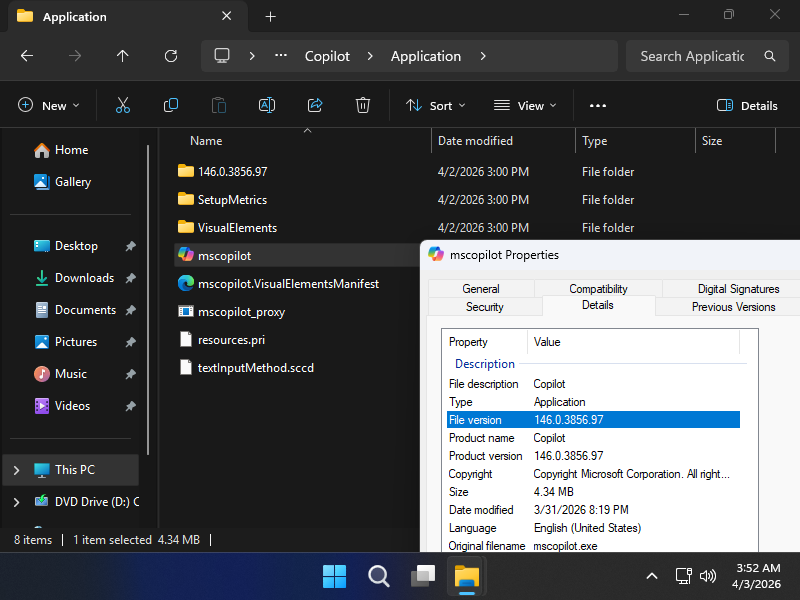
Task: Unpin Desktop using its pin icon
Action: (131, 246)
